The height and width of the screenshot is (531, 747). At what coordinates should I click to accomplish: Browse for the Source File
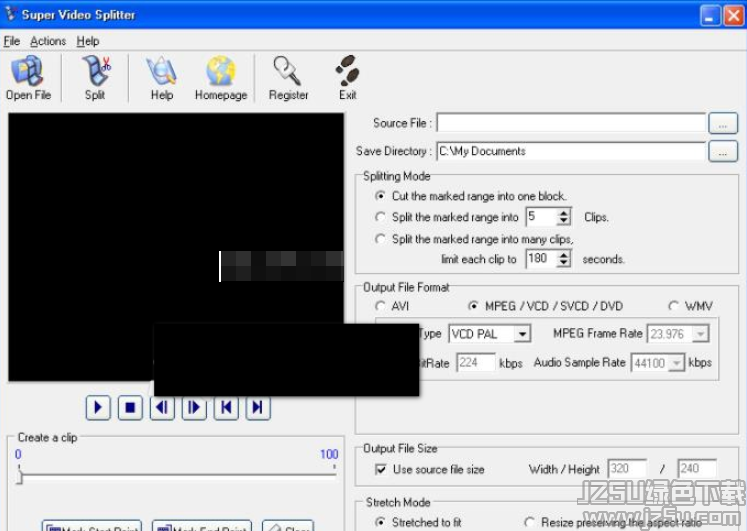(x=723, y=123)
